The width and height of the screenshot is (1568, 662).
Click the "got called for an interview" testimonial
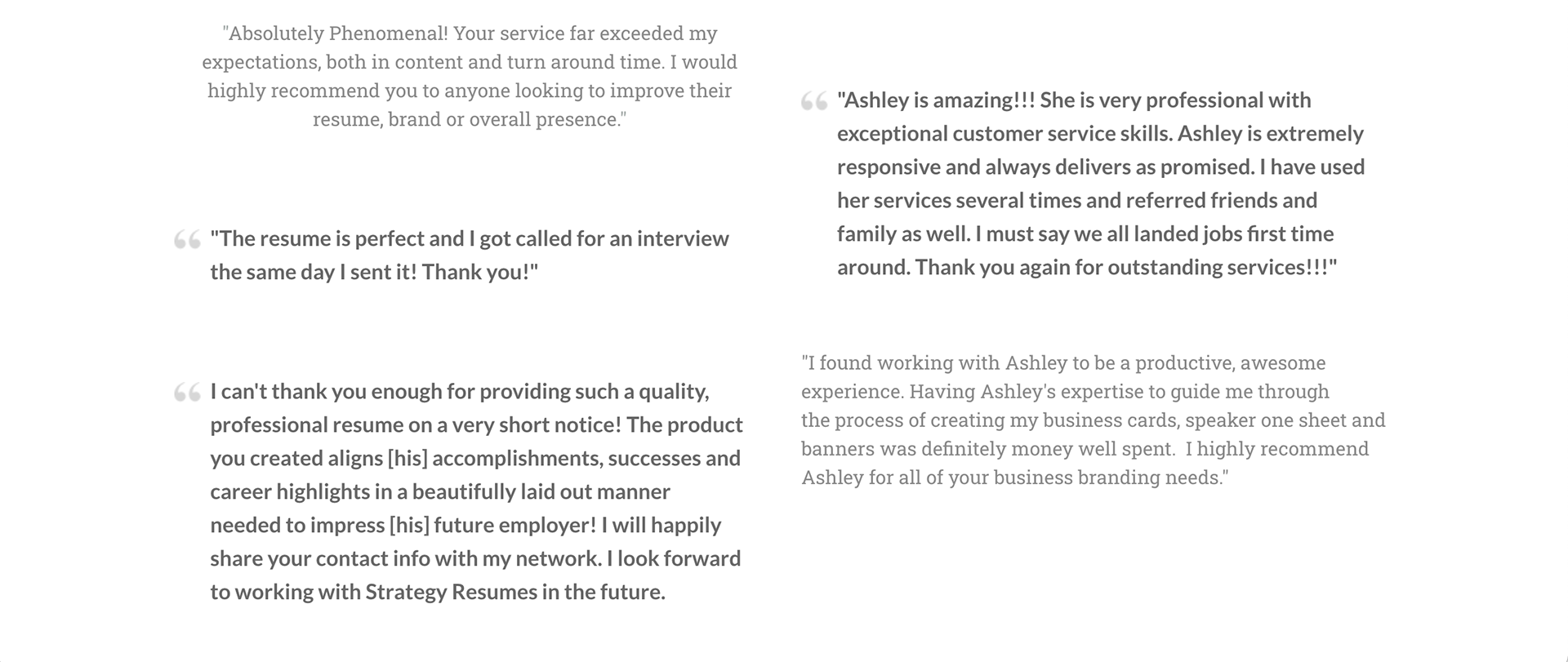point(470,255)
